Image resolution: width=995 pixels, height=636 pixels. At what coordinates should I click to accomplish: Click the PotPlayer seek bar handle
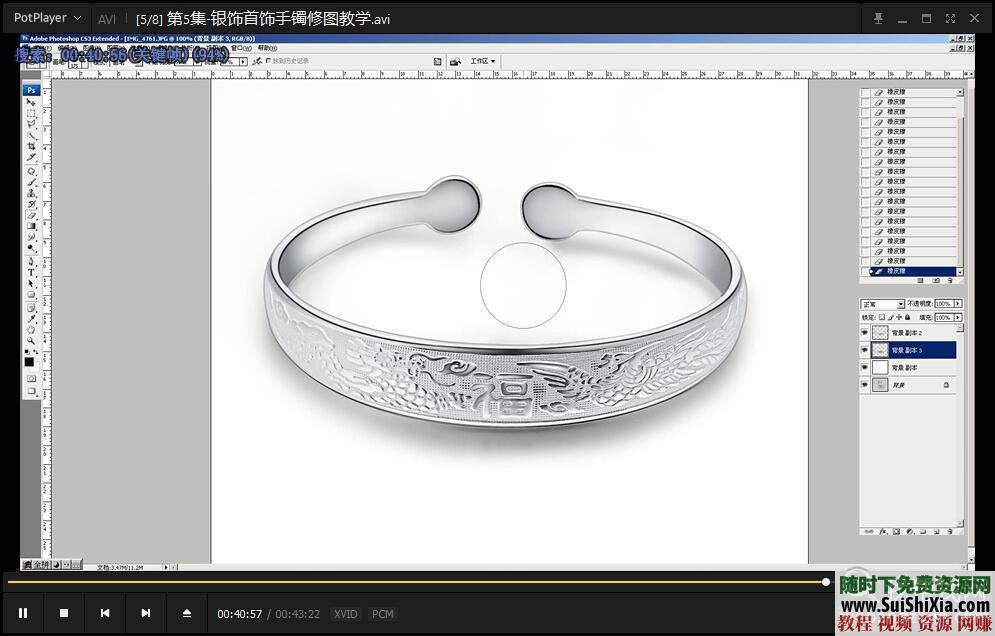pos(826,581)
